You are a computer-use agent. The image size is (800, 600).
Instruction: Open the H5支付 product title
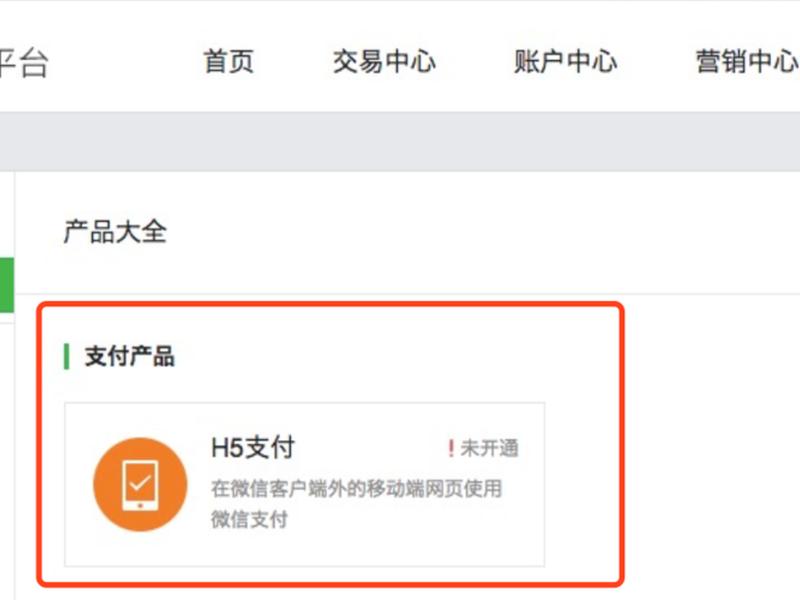click(253, 447)
